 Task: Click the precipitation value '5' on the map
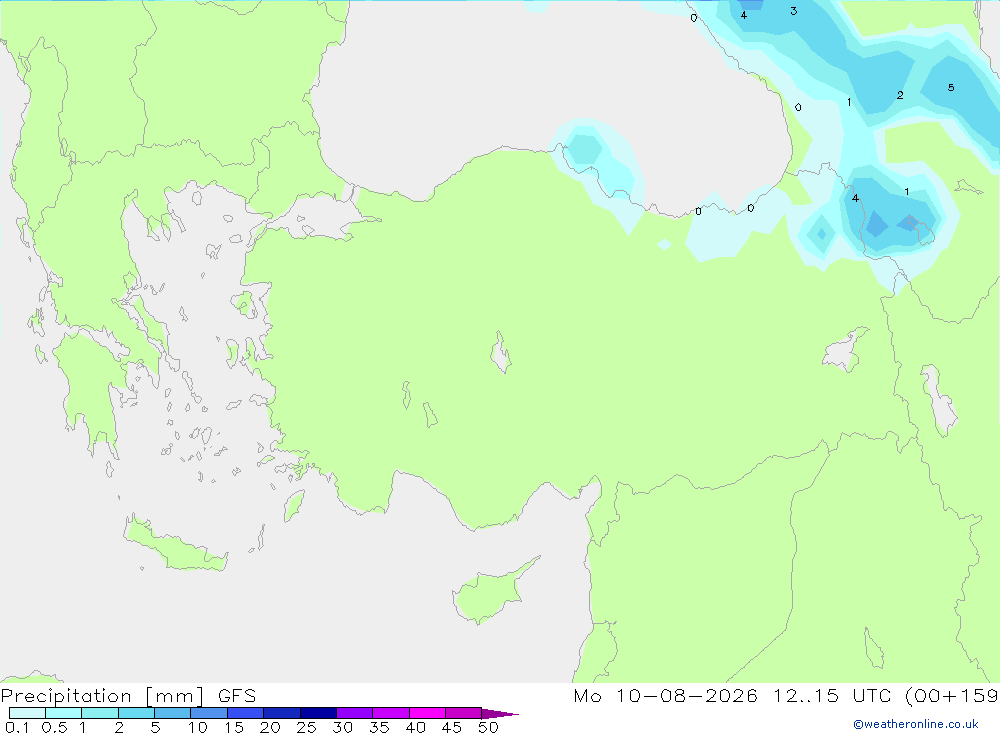951,87
